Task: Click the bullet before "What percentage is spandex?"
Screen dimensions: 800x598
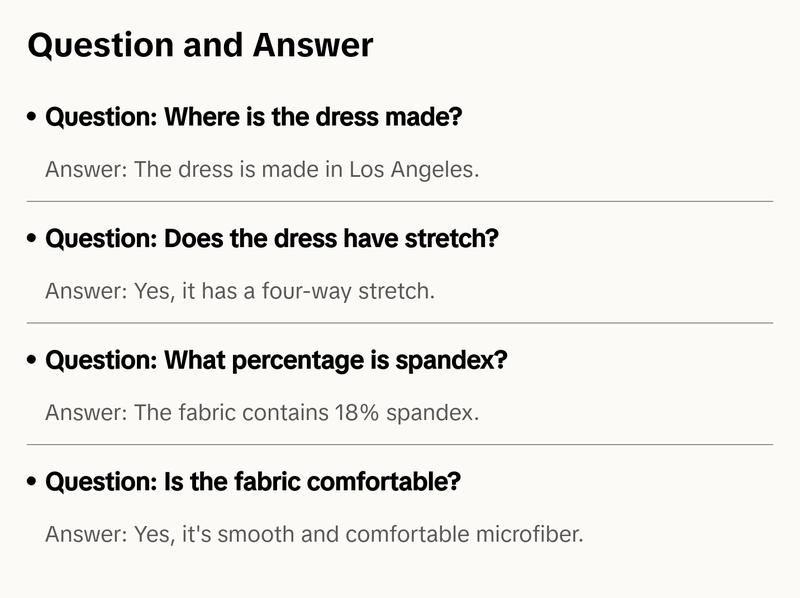Action: coord(33,361)
